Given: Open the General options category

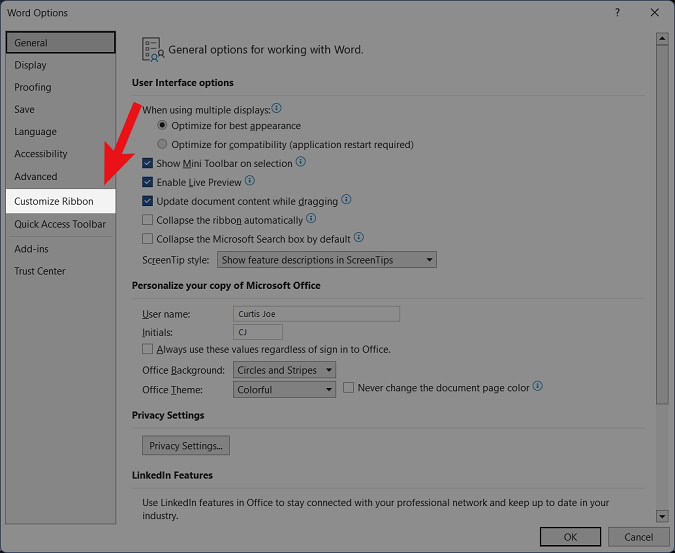Looking at the screenshot, I should tap(61, 43).
